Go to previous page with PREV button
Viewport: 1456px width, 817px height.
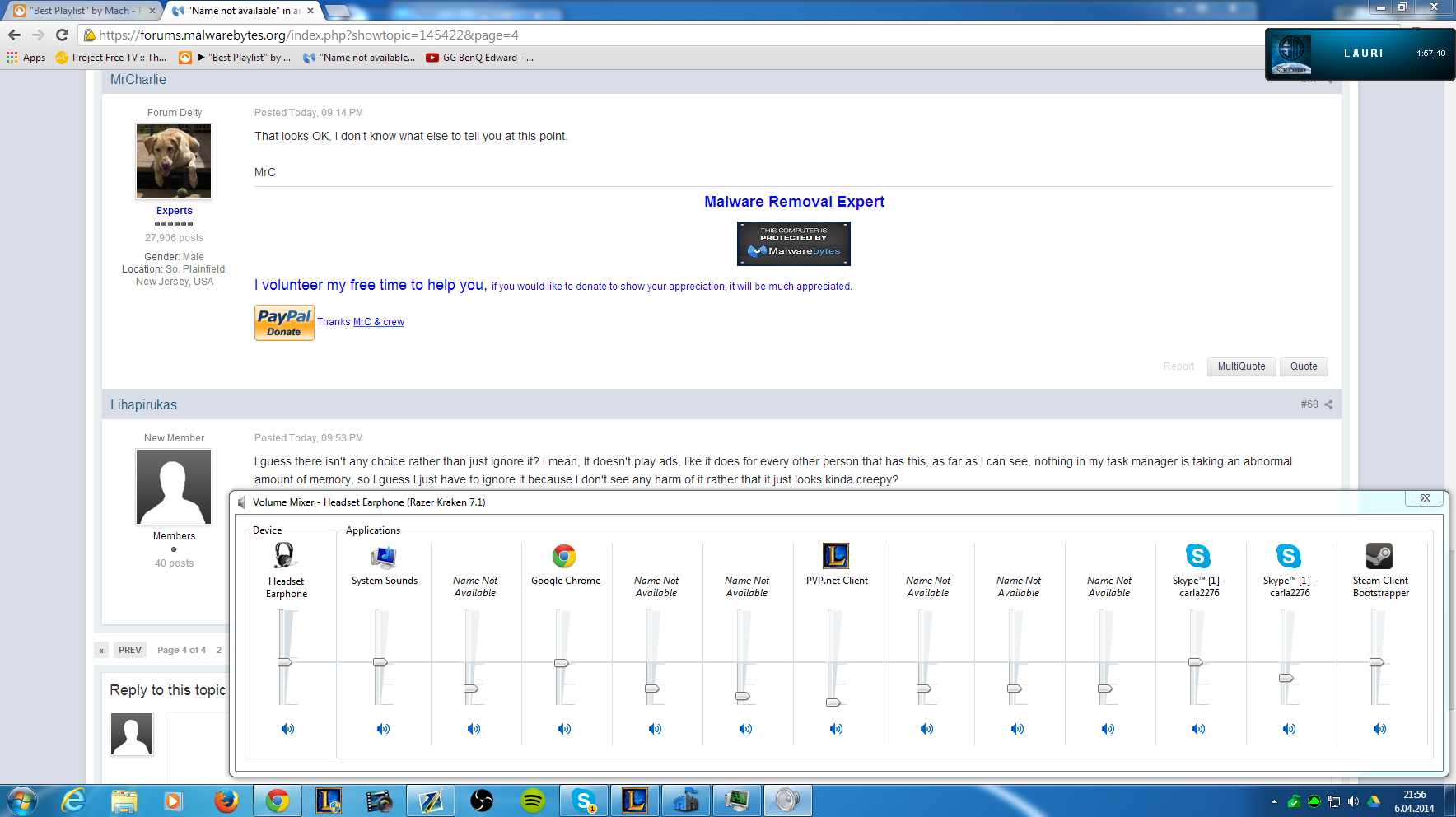[130, 650]
